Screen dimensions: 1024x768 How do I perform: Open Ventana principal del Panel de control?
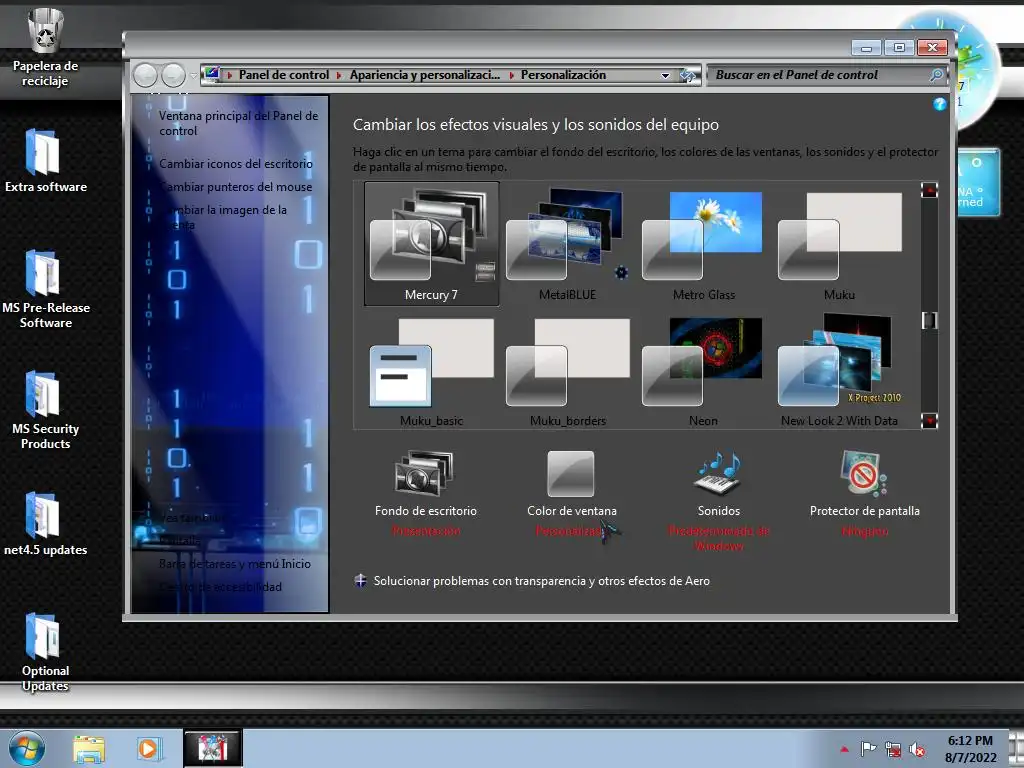tap(238, 123)
